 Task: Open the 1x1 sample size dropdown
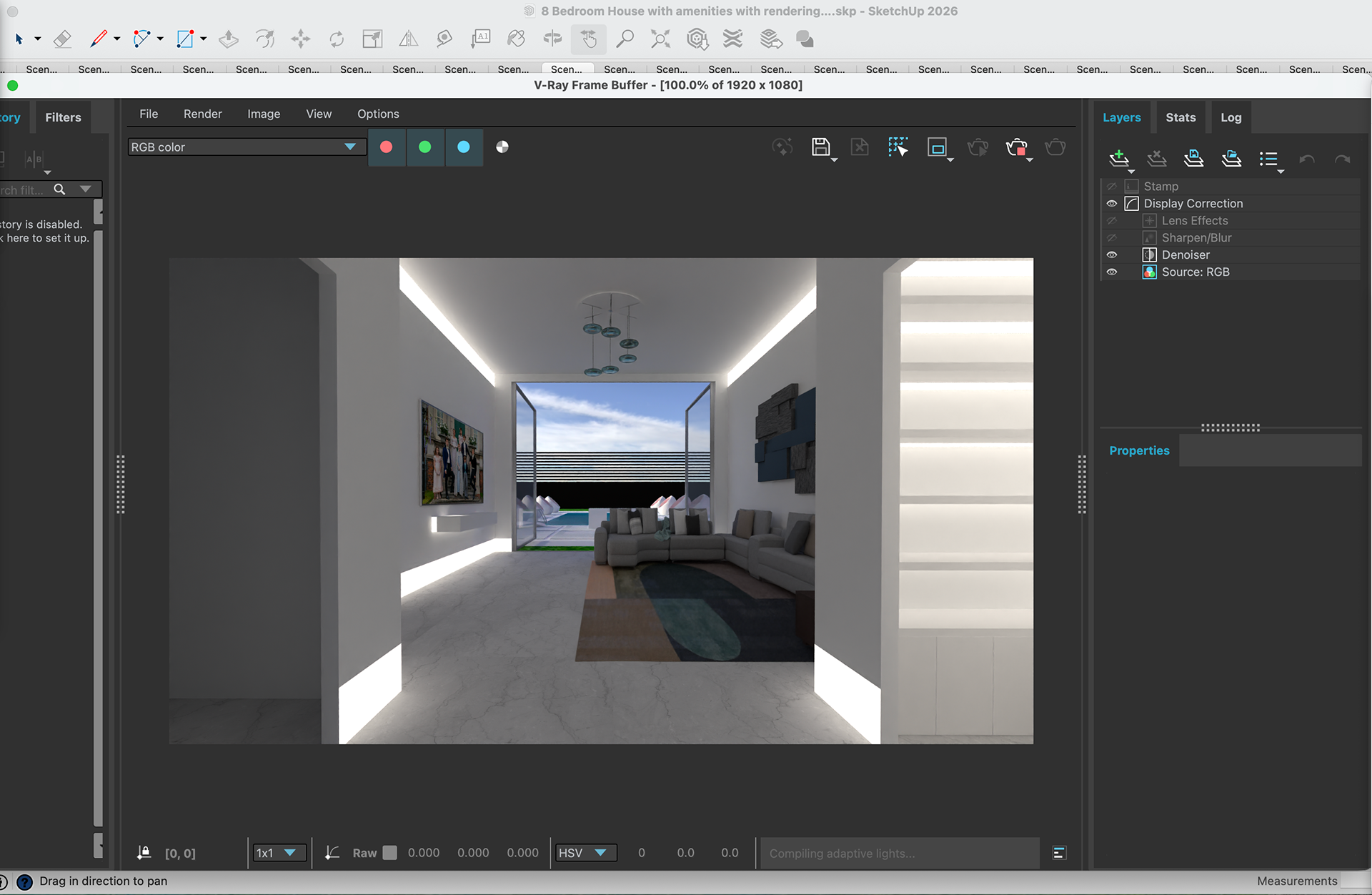pyautogui.click(x=278, y=853)
